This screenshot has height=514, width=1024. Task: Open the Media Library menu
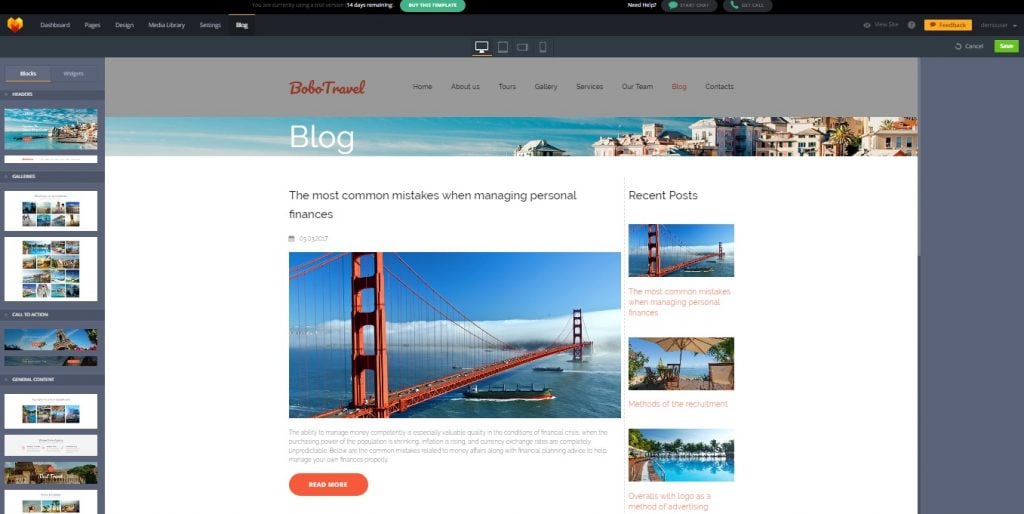click(x=167, y=25)
